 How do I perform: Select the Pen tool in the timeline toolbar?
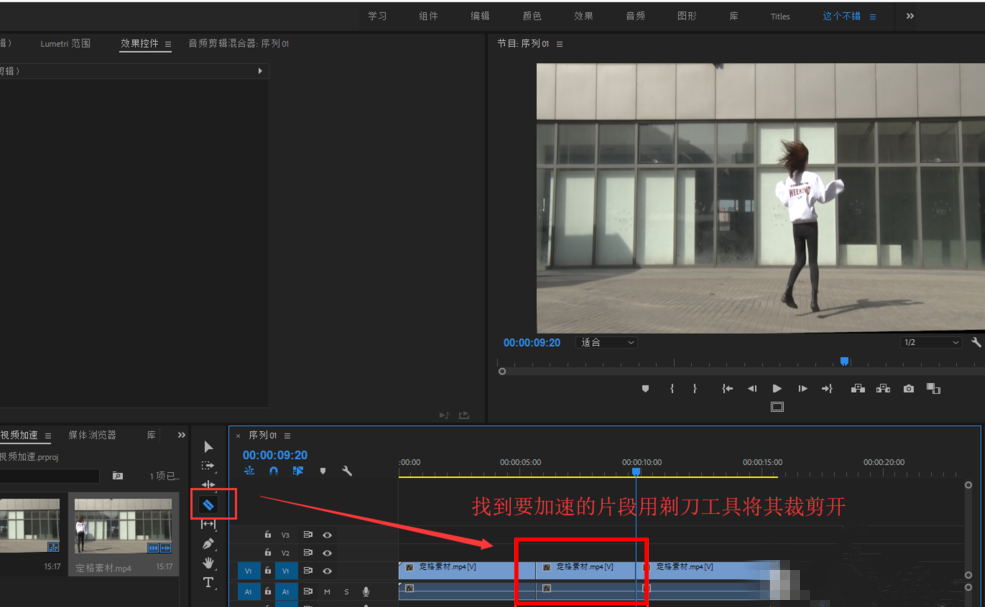[x=208, y=543]
